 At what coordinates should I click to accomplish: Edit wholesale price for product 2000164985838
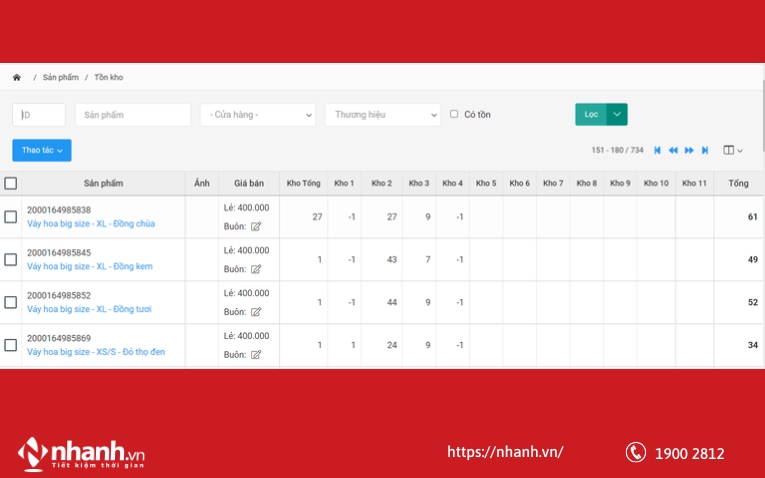click(x=256, y=227)
